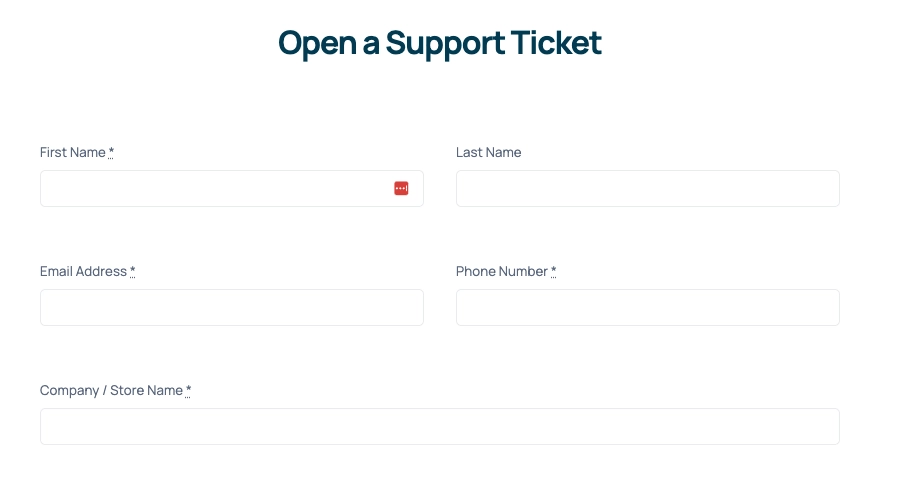Viewport: 911px width, 486px height.
Task: Click the Last Name label text
Action: click(489, 152)
